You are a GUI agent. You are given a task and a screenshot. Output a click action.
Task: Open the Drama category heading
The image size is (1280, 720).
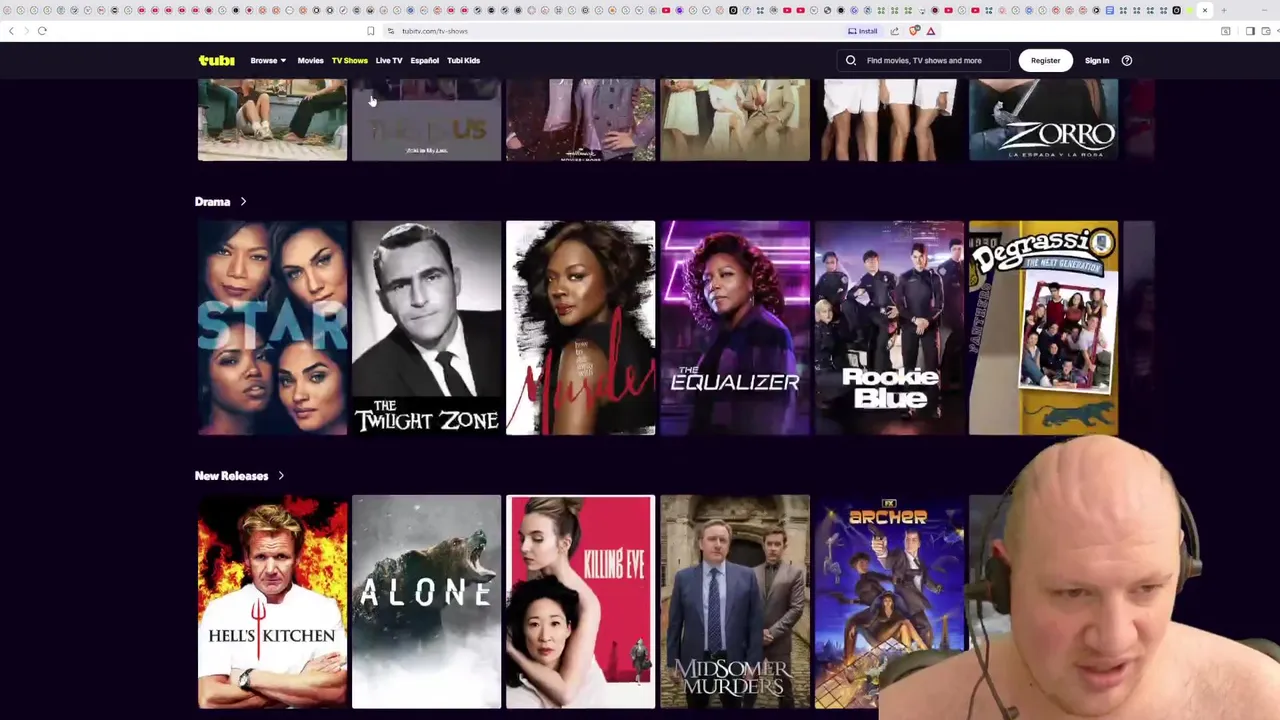point(212,202)
